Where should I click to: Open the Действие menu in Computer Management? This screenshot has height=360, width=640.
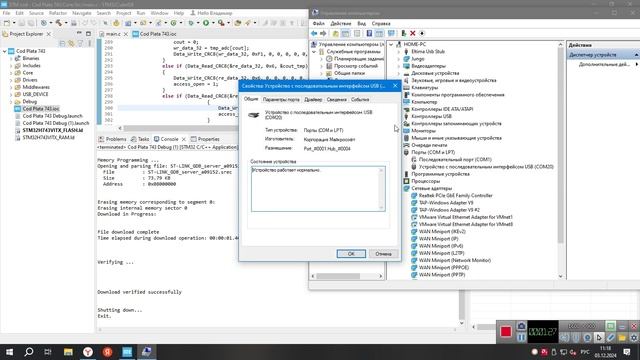click(340, 24)
